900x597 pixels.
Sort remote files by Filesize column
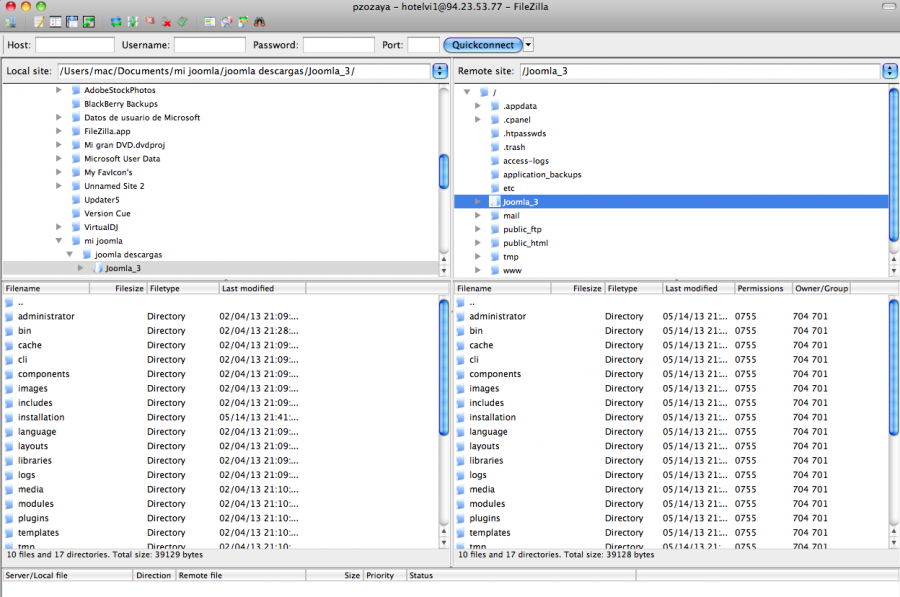(x=578, y=288)
